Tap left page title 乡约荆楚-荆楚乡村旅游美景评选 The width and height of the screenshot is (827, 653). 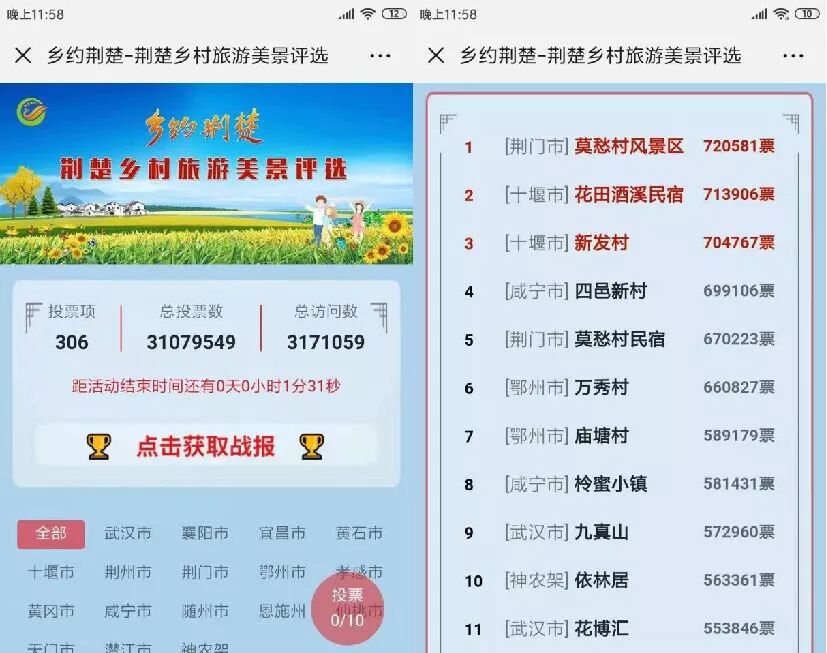[x=188, y=55]
